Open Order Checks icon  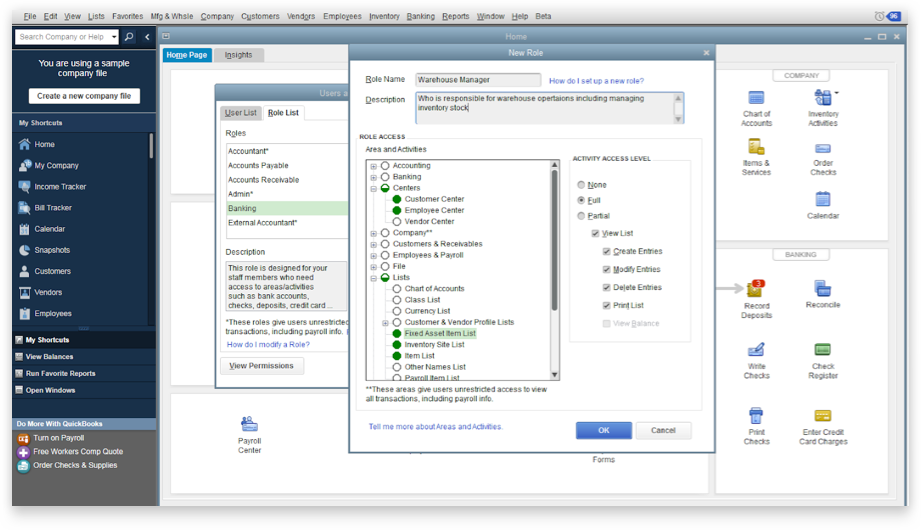click(x=823, y=148)
